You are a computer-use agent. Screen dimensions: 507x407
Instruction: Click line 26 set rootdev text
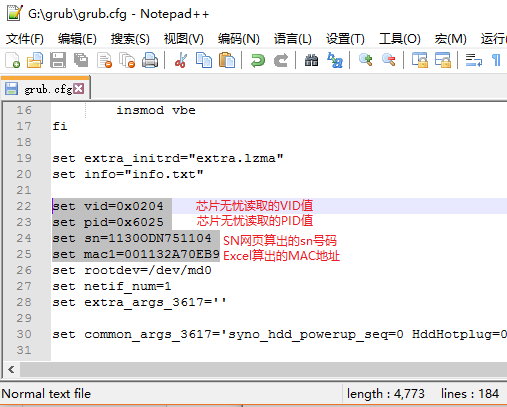(132, 270)
